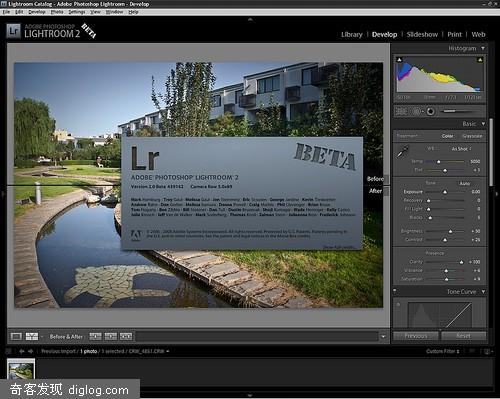Switch to the Library module
Screen dimensions: 500x399
click(x=352, y=35)
